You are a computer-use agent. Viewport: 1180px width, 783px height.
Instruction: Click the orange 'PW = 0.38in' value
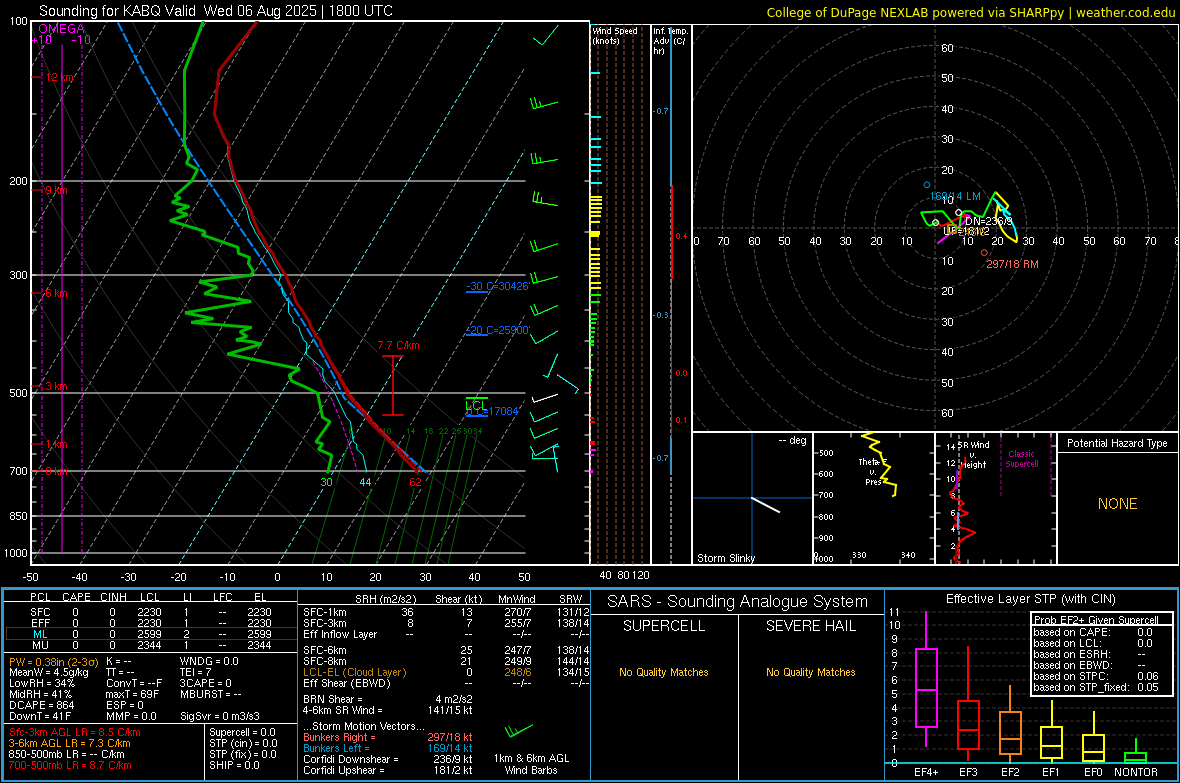tap(51, 661)
